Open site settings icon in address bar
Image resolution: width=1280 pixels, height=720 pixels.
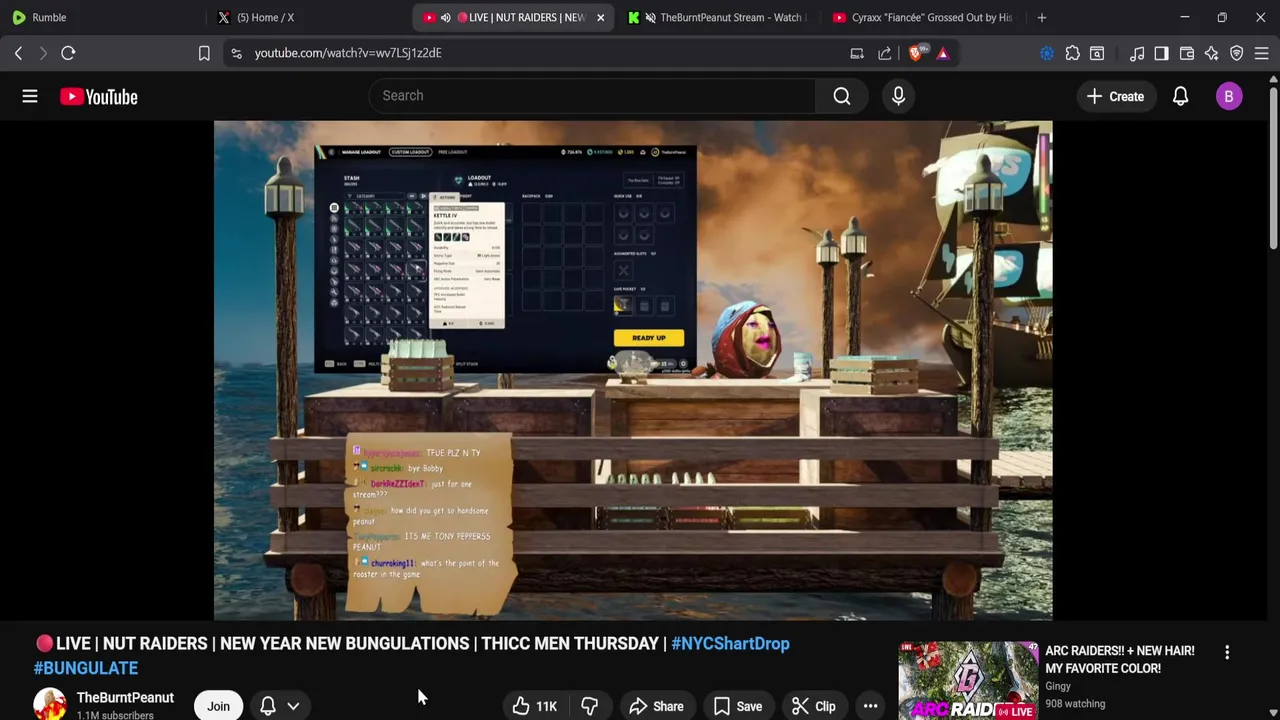coord(236,53)
